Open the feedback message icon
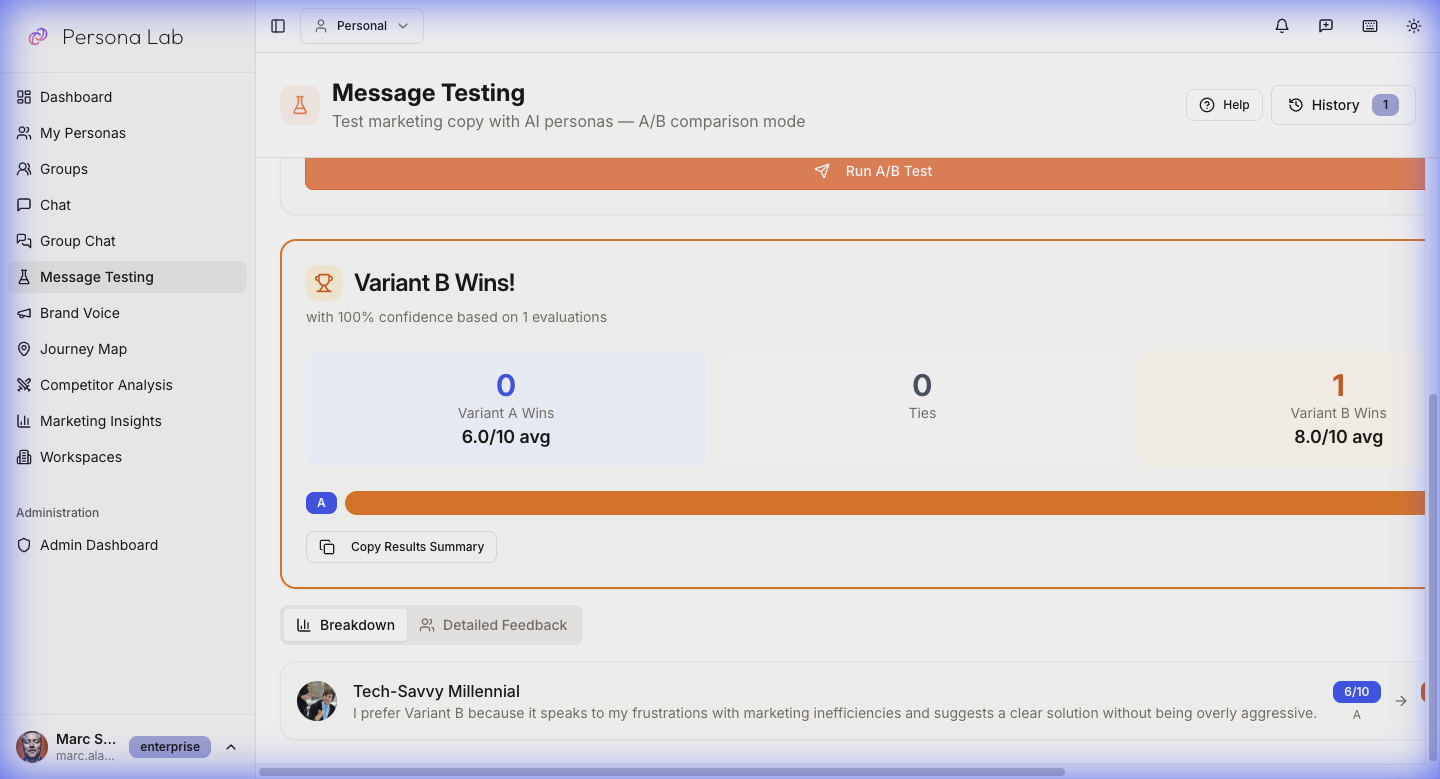 [1326, 26]
